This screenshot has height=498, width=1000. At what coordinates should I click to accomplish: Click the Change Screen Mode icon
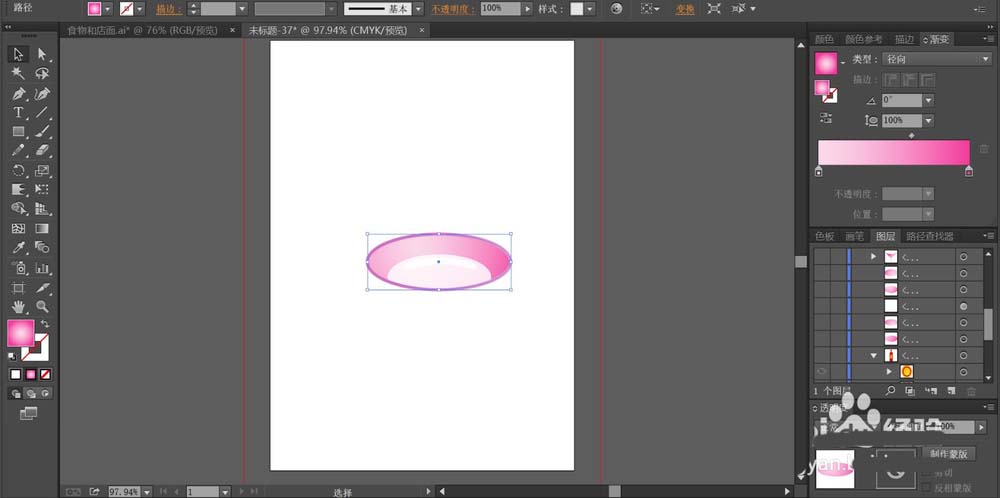[x=28, y=414]
